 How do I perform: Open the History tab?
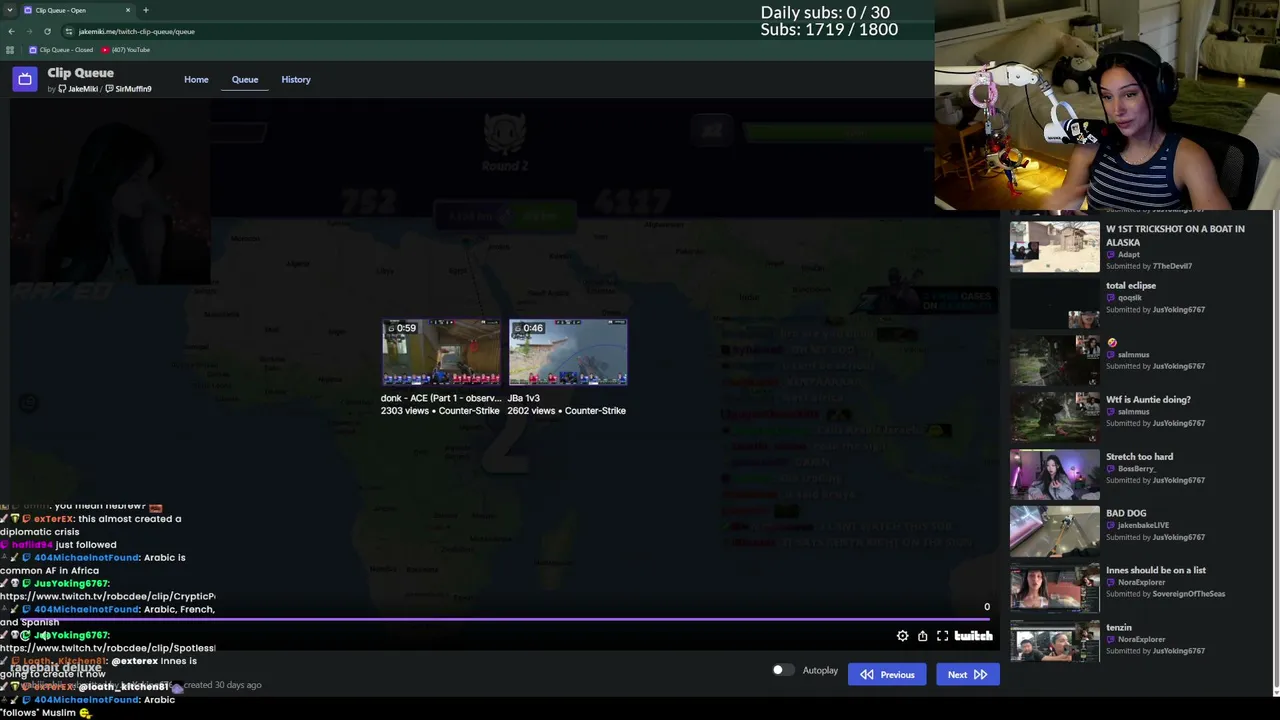296,79
